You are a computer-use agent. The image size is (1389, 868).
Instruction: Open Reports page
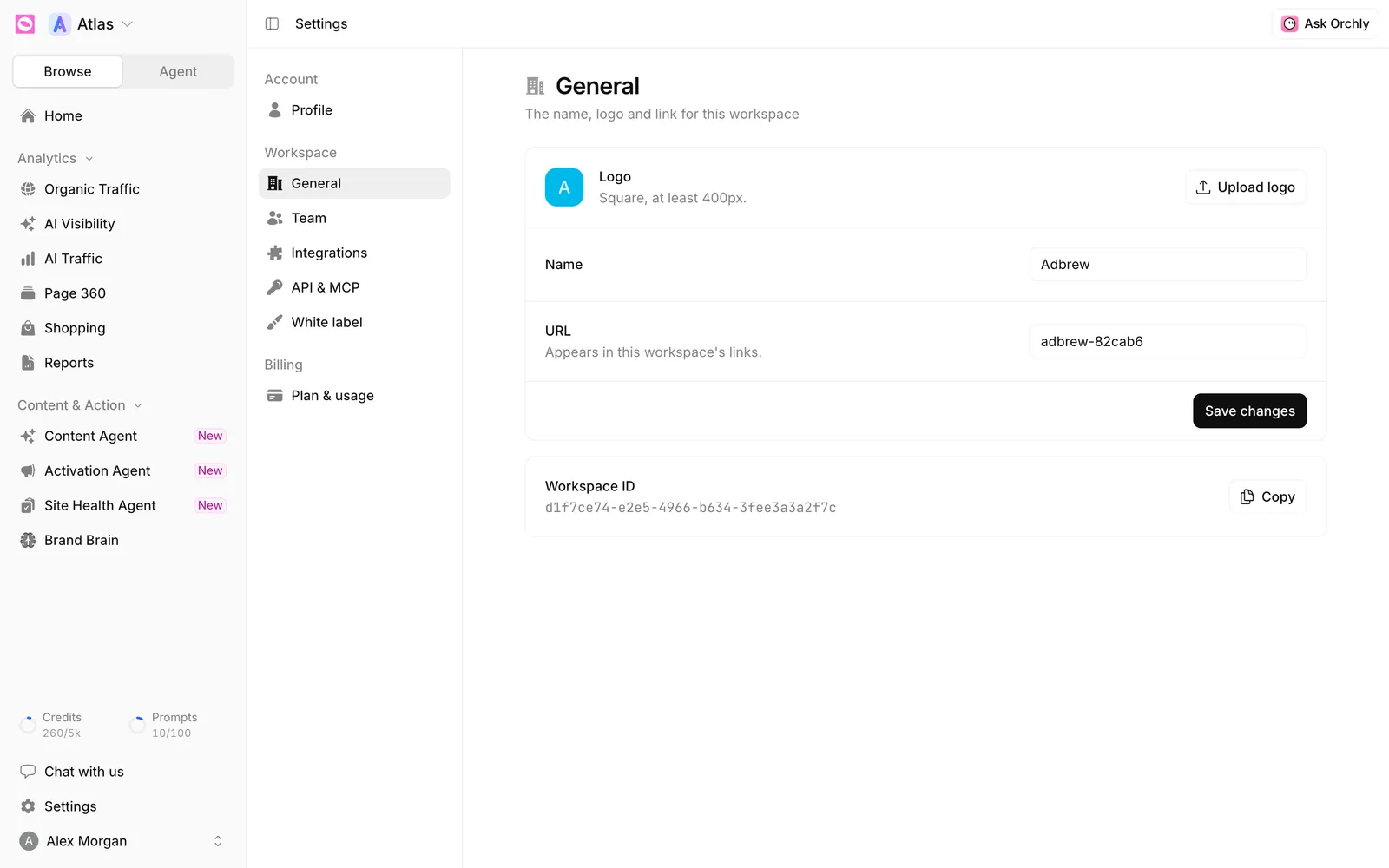(123, 363)
